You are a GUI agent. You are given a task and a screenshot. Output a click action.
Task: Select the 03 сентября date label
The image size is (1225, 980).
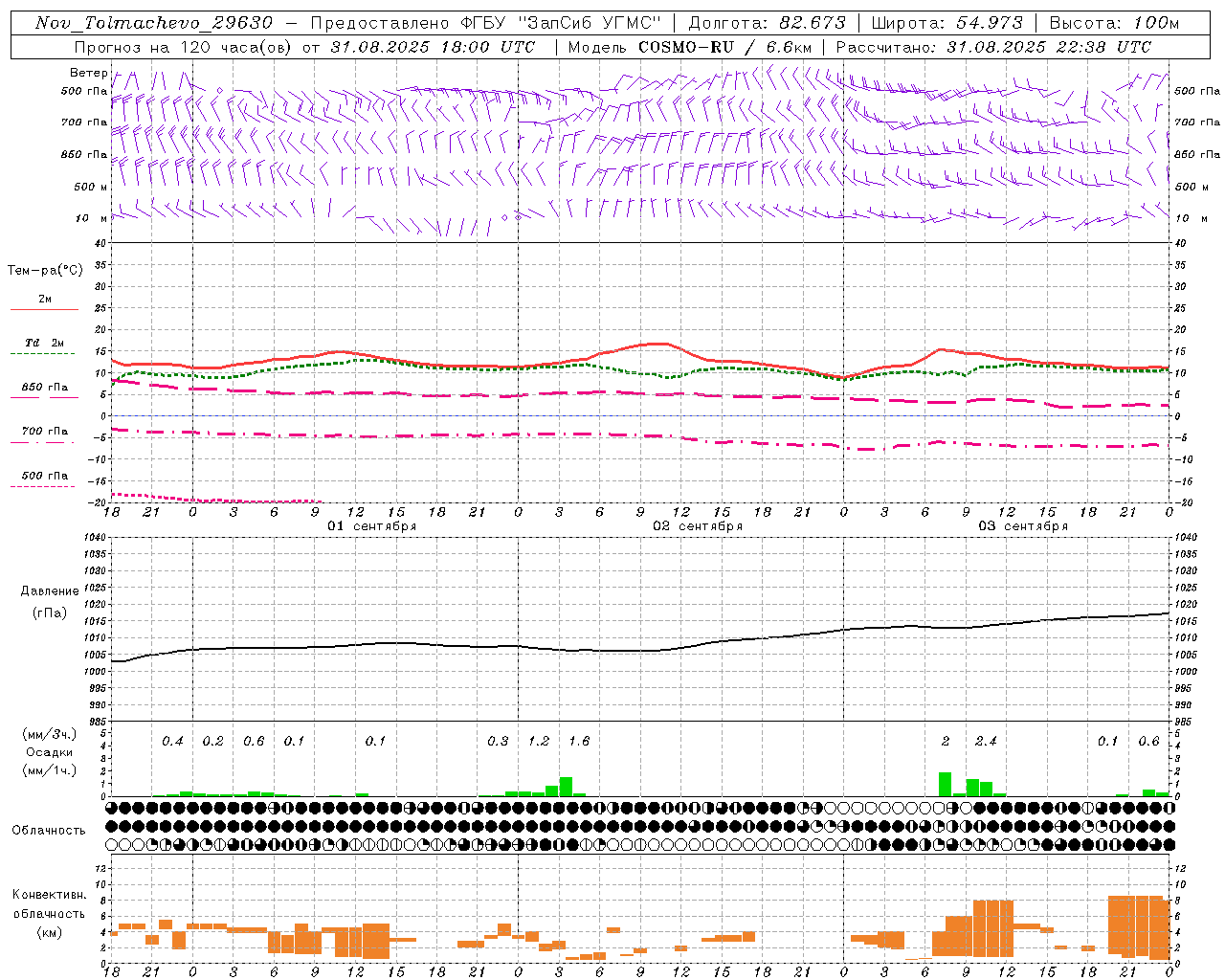(1023, 526)
